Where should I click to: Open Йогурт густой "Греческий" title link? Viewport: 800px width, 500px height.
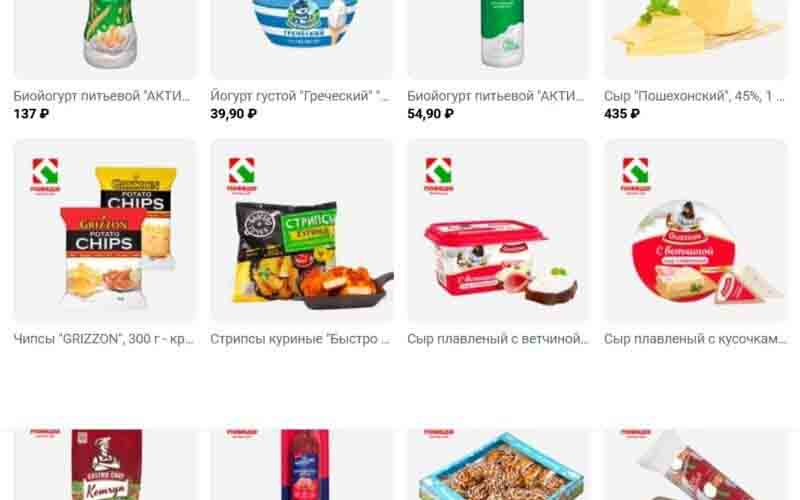[300, 96]
